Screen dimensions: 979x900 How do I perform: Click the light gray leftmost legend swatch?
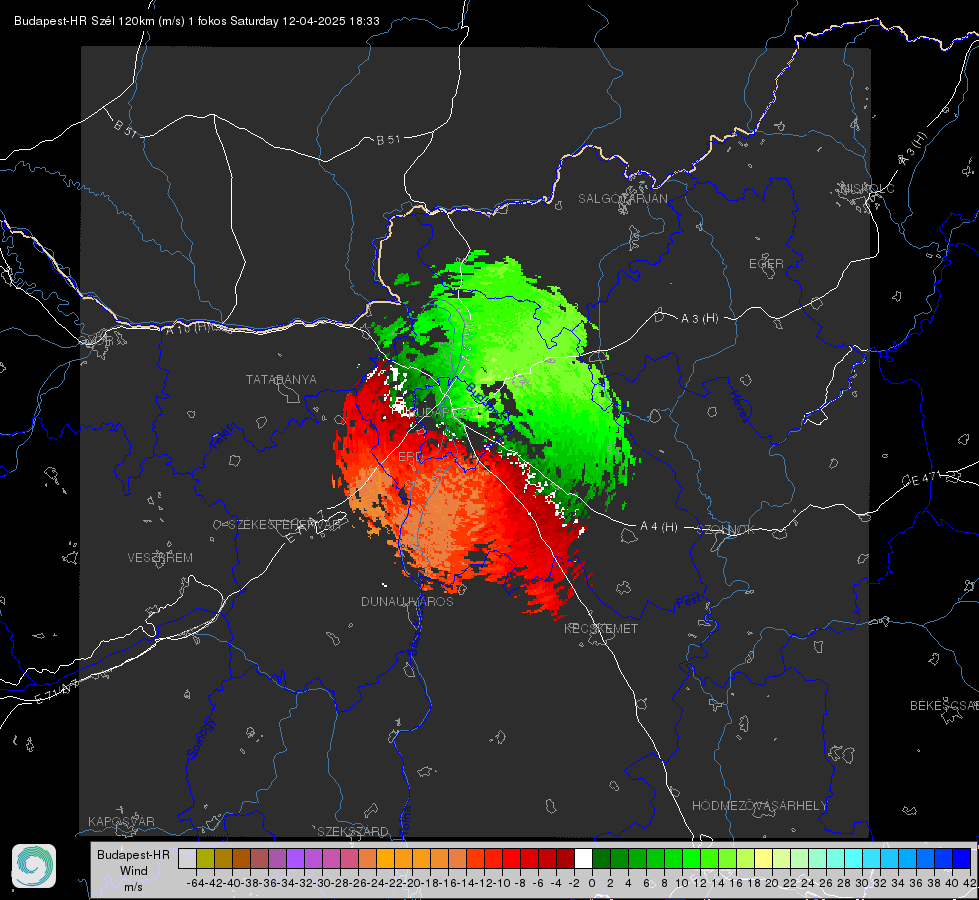click(187, 859)
